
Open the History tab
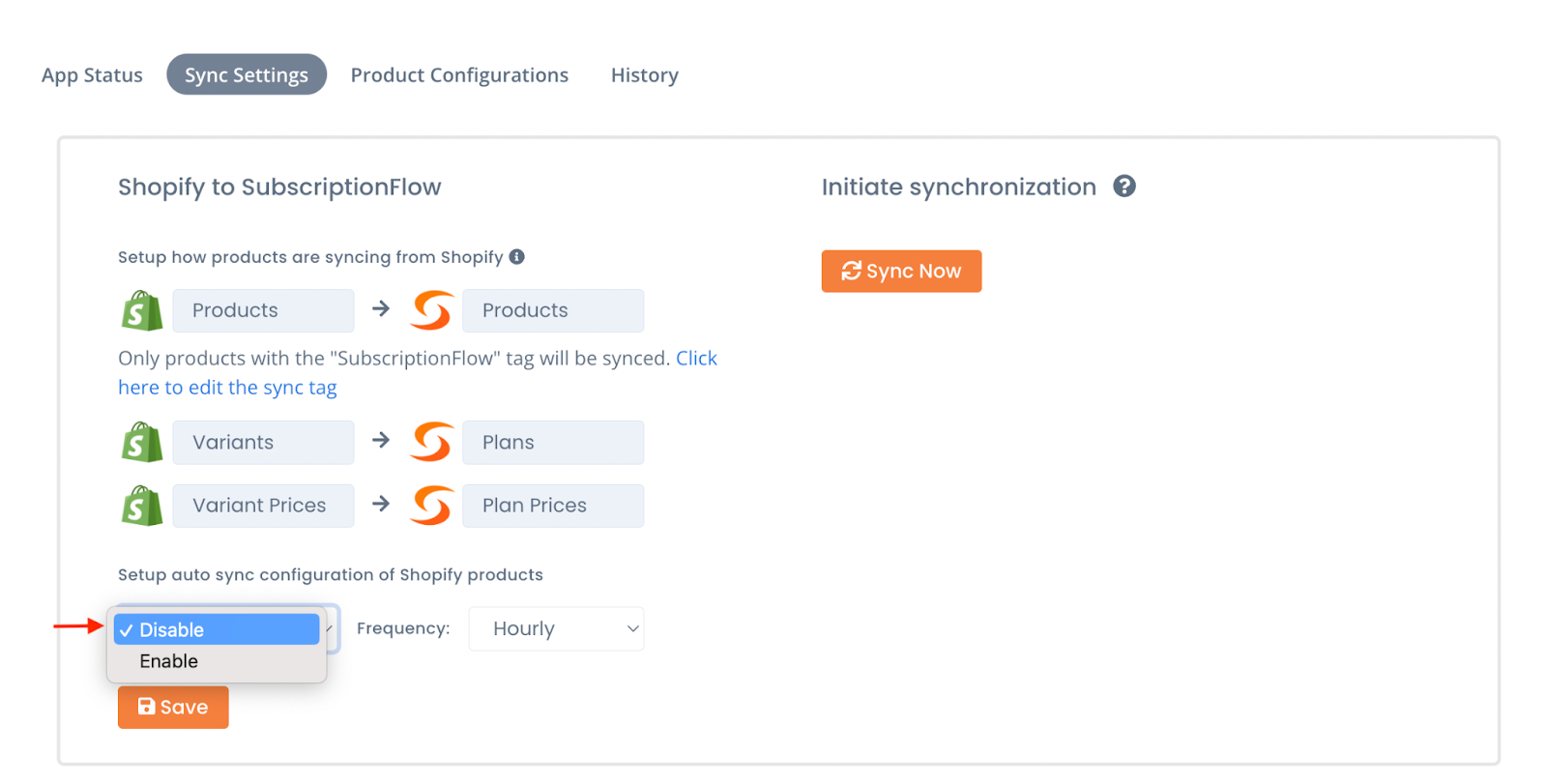click(x=645, y=74)
